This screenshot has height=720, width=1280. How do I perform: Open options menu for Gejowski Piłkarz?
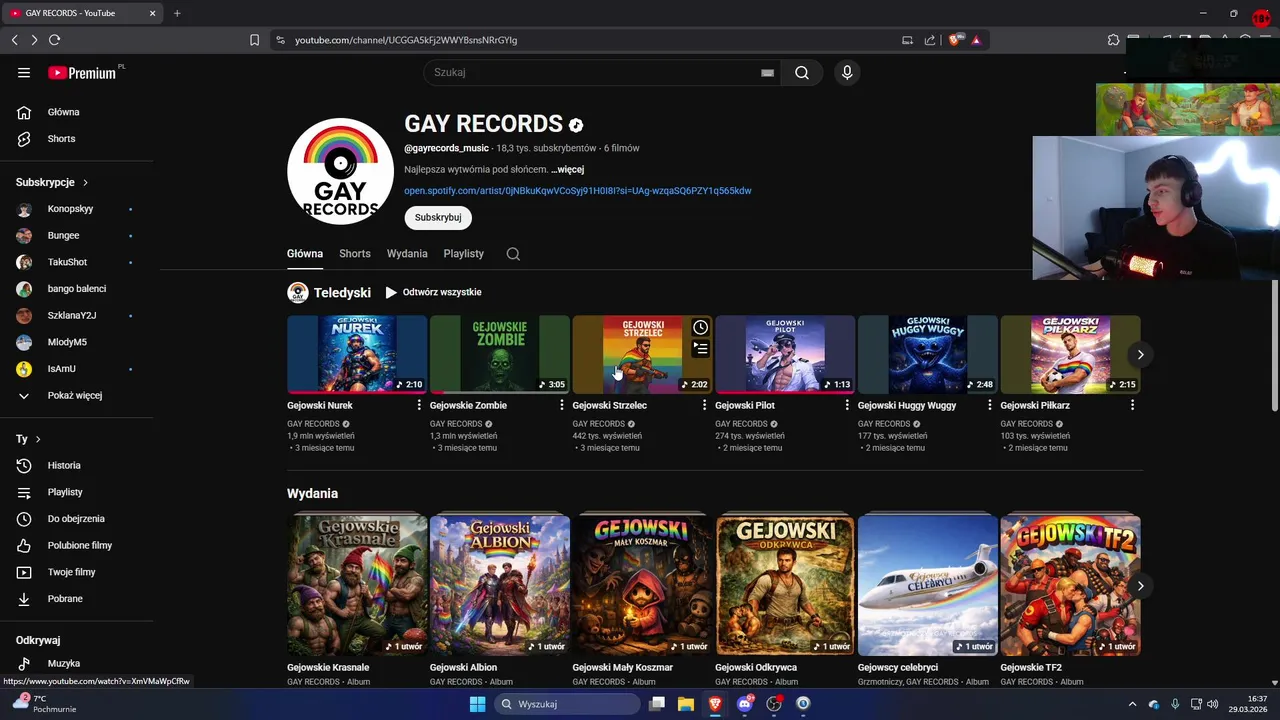click(1132, 405)
